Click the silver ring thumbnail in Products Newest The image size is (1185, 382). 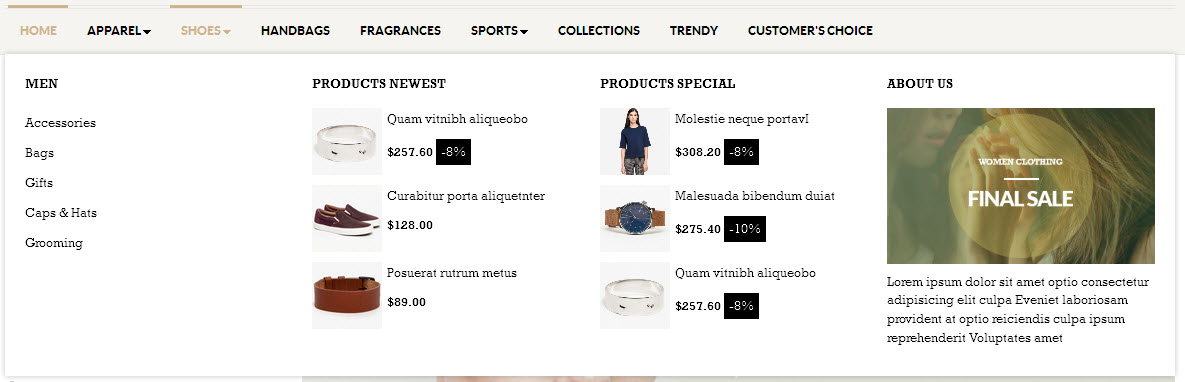(x=347, y=141)
